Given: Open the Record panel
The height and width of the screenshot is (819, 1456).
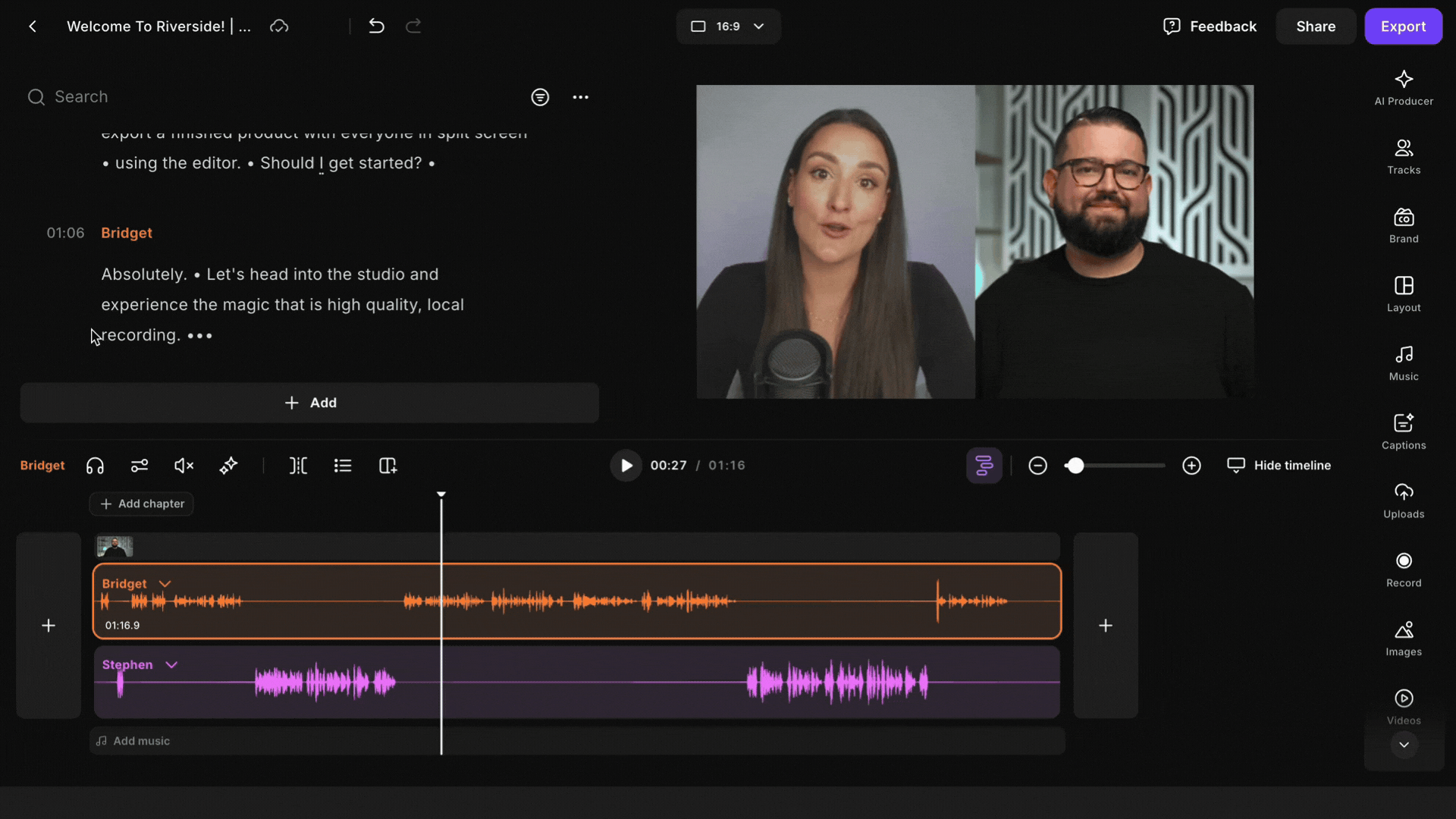Looking at the screenshot, I should [x=1404, y=570].
